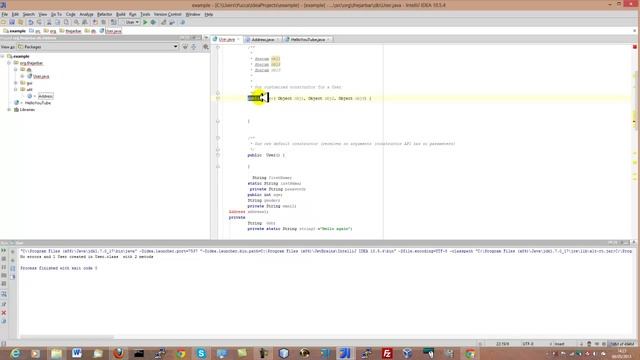The height and width of the screenshot is (360, 640).
Task: Click the Paste icon in toolbar
Action: (x=66, y=22)
